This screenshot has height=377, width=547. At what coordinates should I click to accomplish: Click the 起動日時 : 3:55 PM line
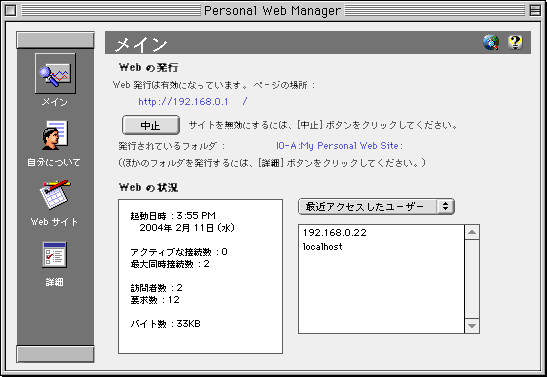pyautogui.click(x=173, y=216)
